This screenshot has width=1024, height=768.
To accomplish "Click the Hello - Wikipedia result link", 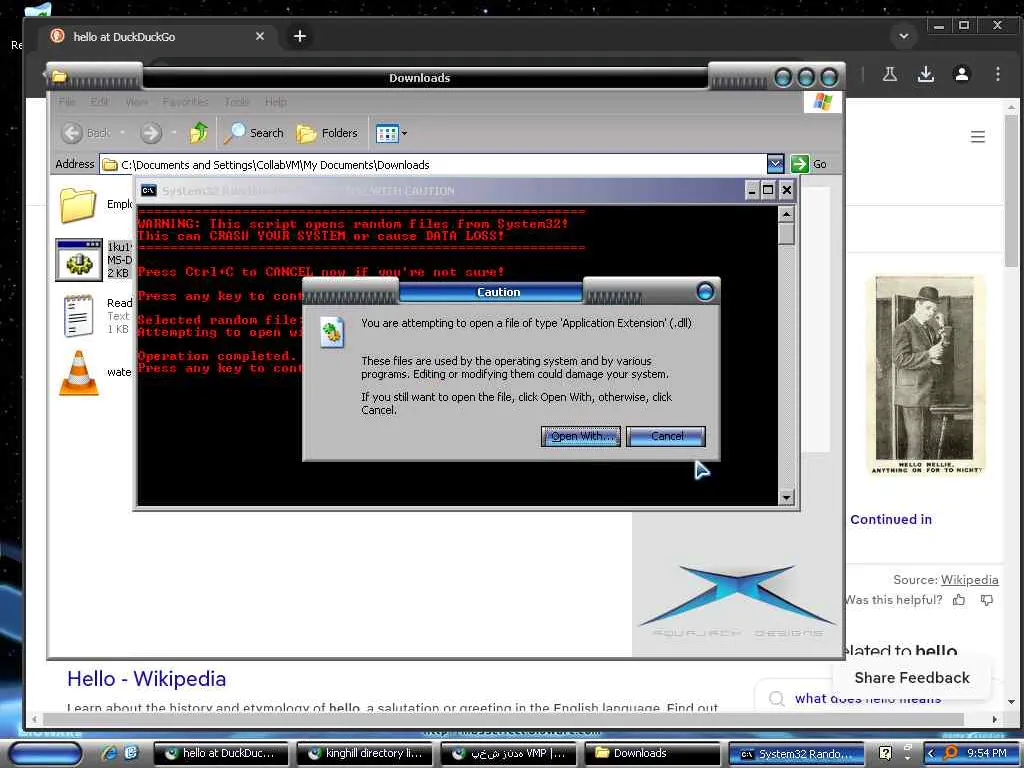I will (146, 679).
